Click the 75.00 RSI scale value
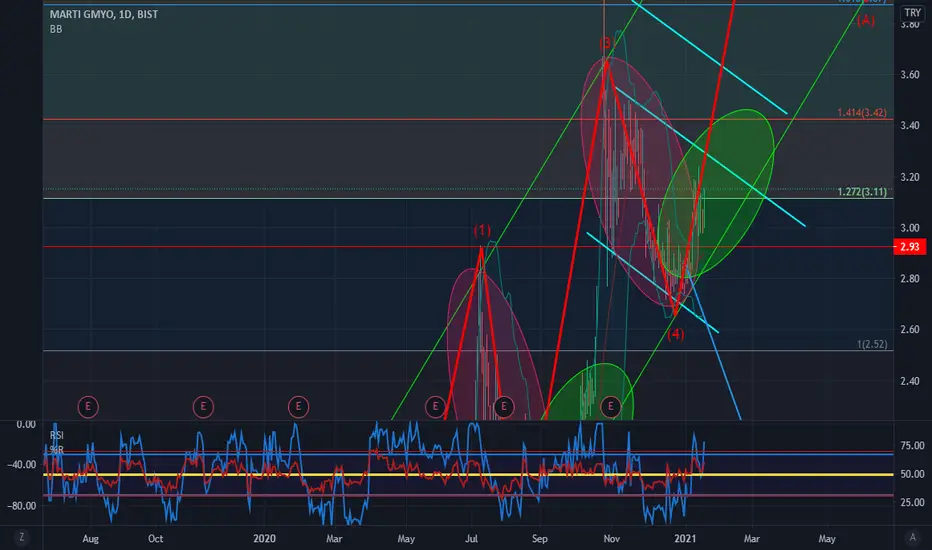Image resolution: width=932 pixels, height=550 pixels. coord(912,445)
